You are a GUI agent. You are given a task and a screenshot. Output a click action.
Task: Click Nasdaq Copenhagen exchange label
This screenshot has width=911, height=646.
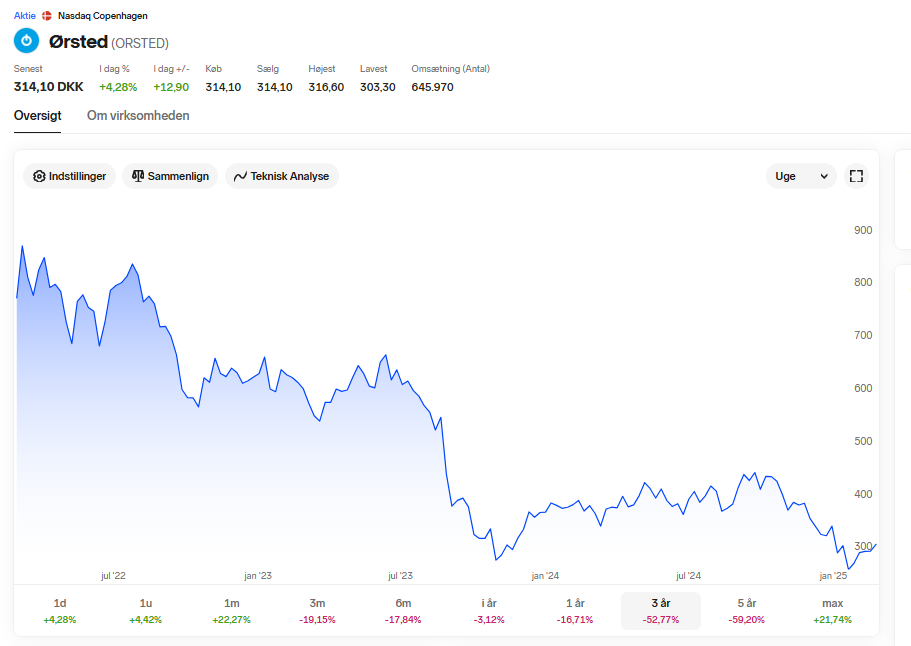(103, 16)
